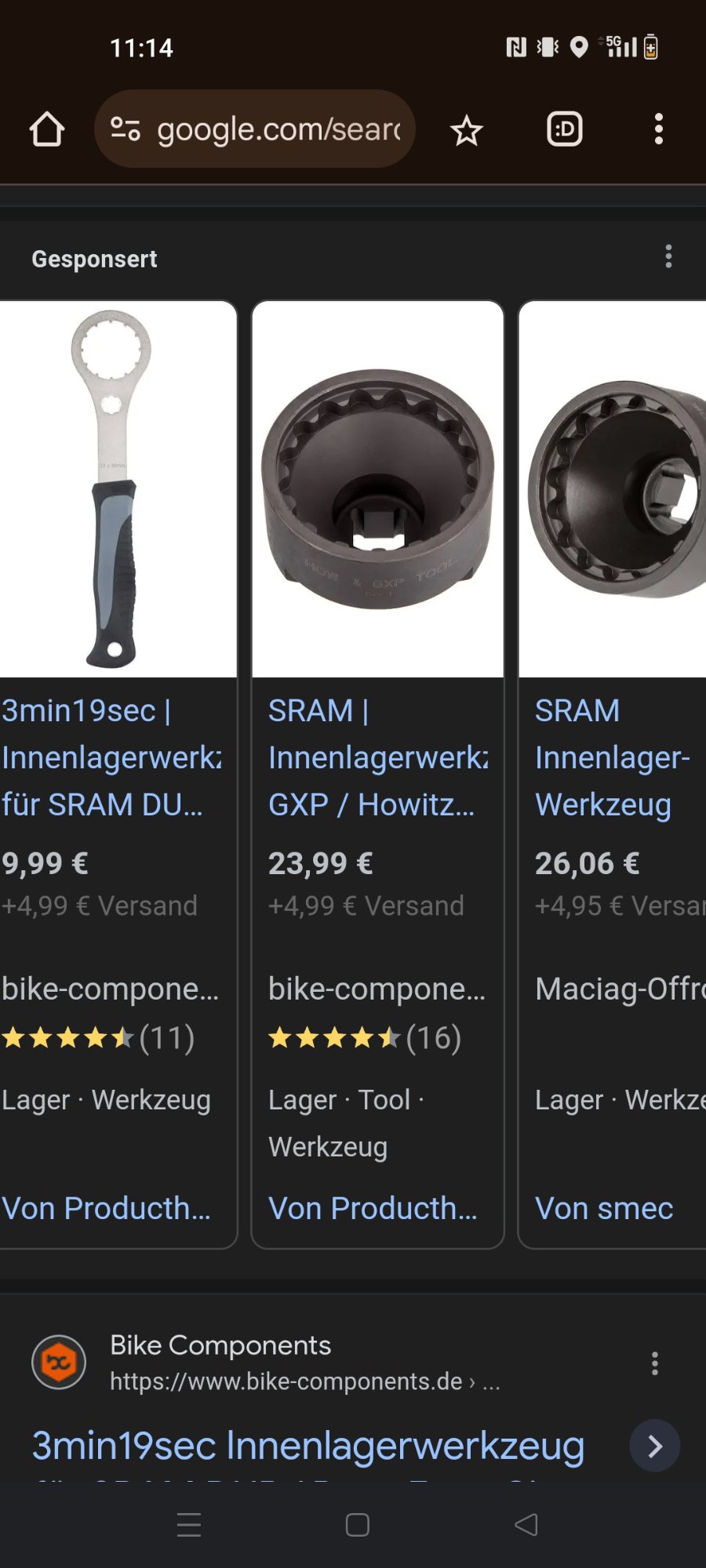The height and width of the screenshot is (1568, 706).
Task: Tap the 'Von smec' provider link
Action: tap(604, 1208)
